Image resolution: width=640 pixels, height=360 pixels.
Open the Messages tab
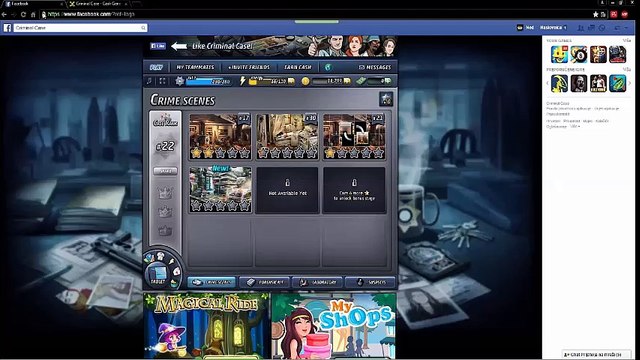click(375, 67)
